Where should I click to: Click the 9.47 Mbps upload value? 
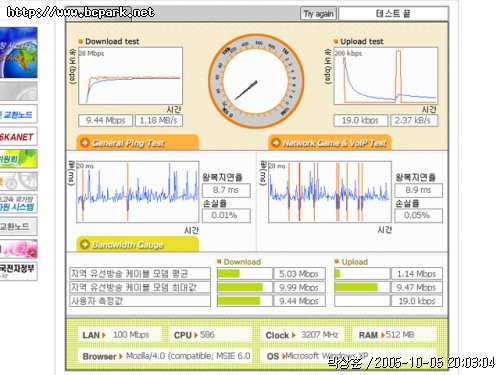[x=417, y=287]
